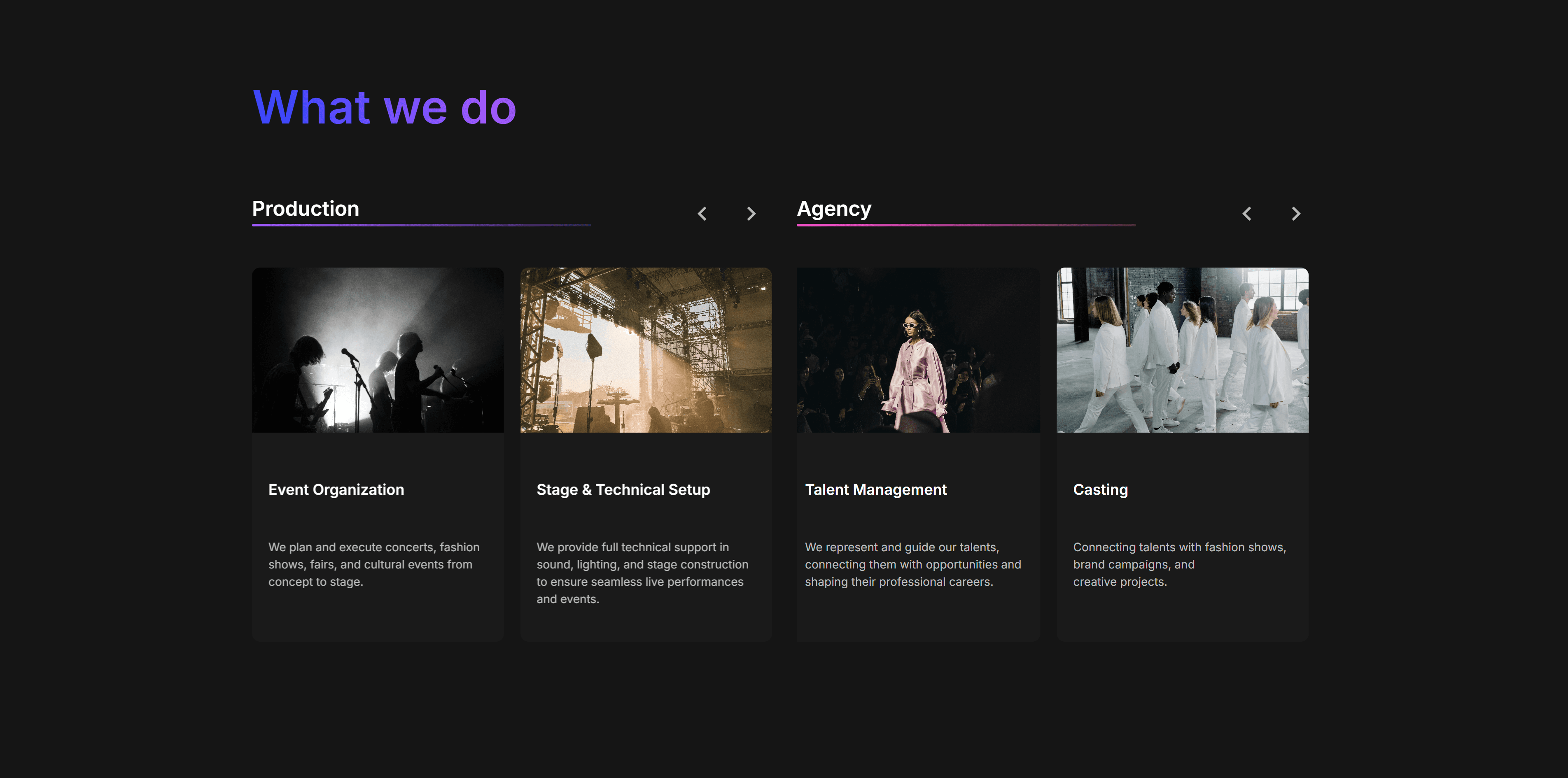The height and width of the screenshot is (778, 1568).
Task: Click text 'Connecting talents with fashion shows,'
Action: pos(1179,547)
